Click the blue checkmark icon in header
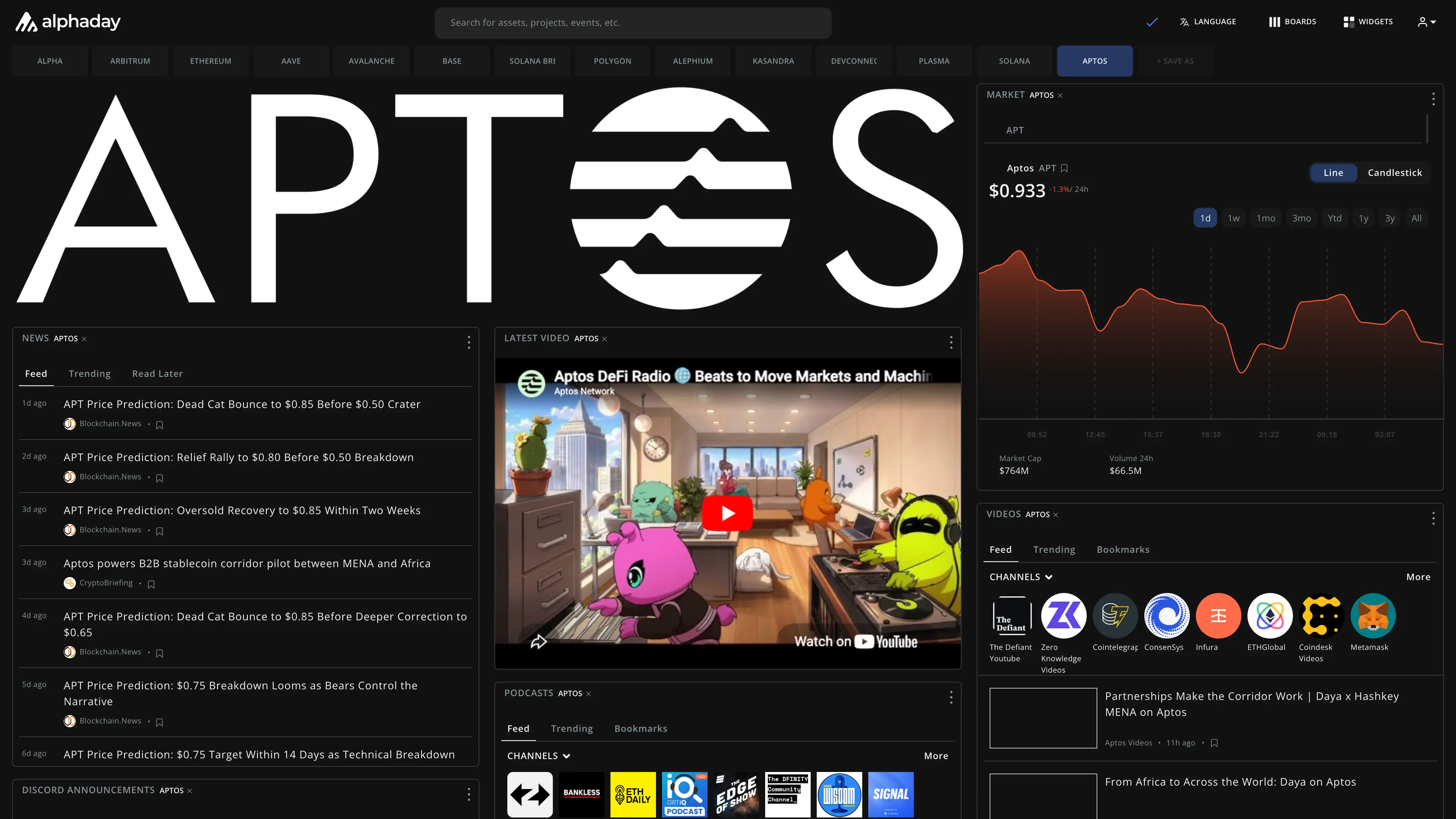The image size is (1456, 819). 1152,22
